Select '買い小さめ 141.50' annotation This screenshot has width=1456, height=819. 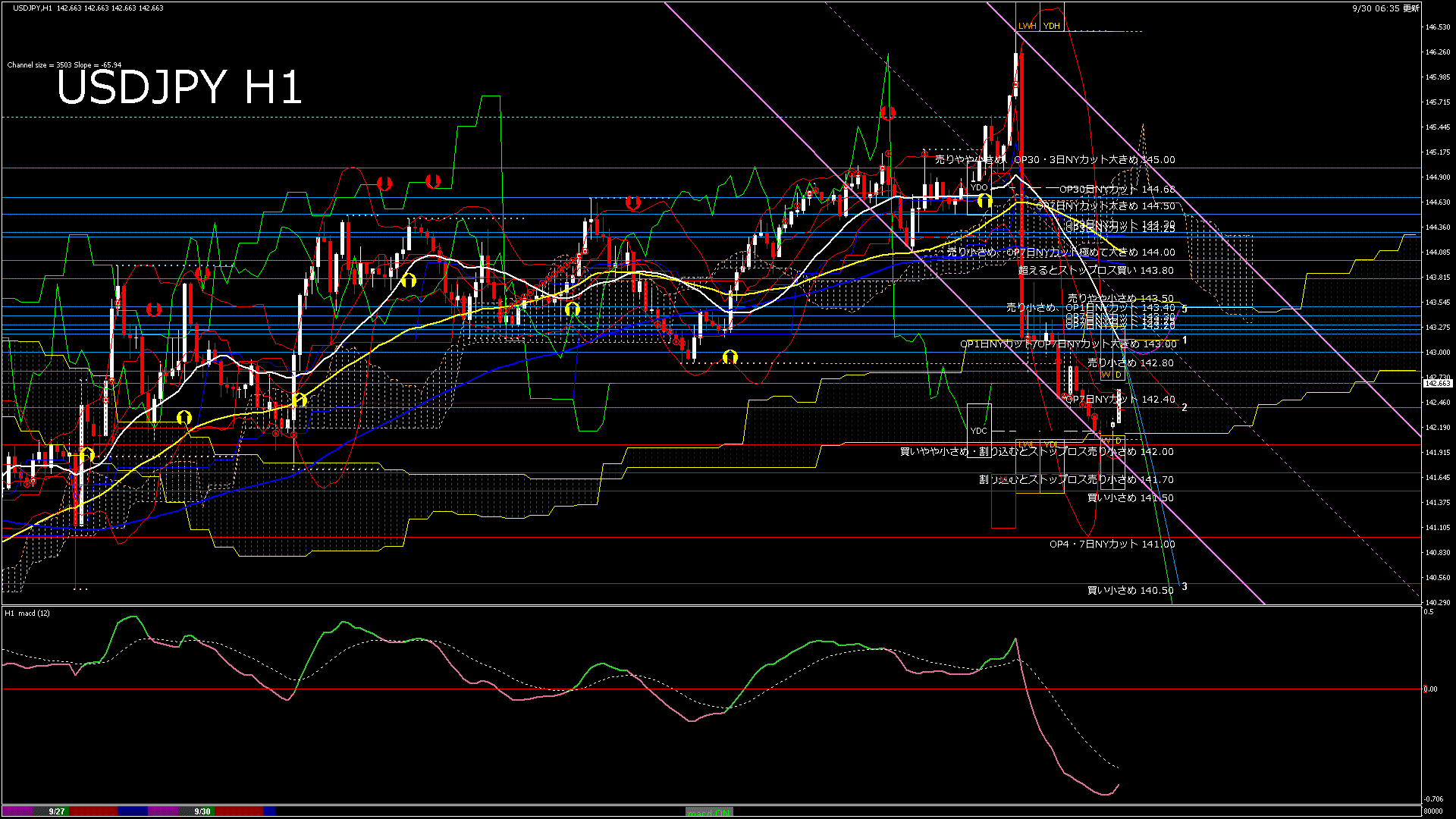click(x=1131, y=498)
